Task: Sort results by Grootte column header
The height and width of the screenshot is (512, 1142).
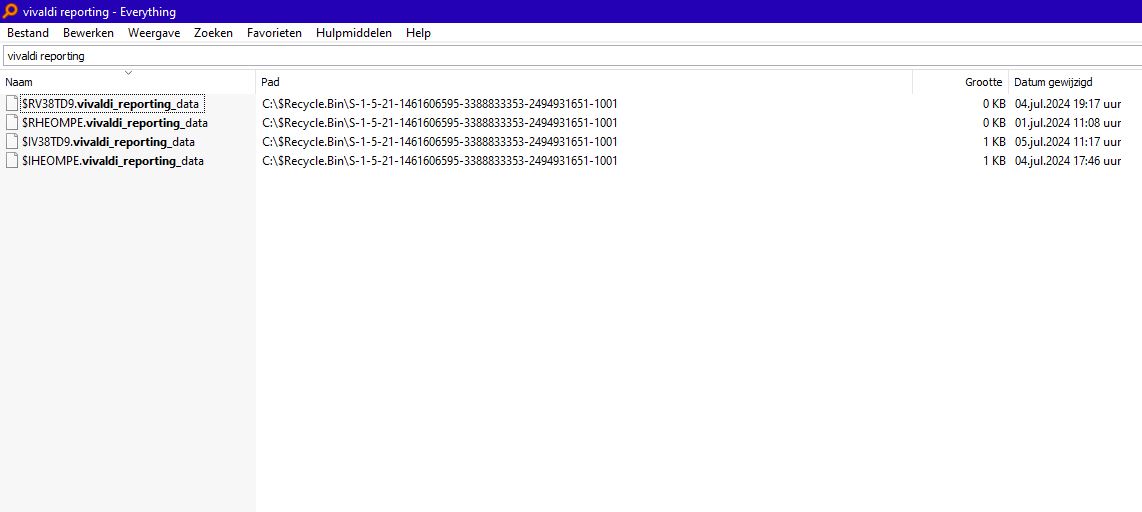Action: (961, 82)
